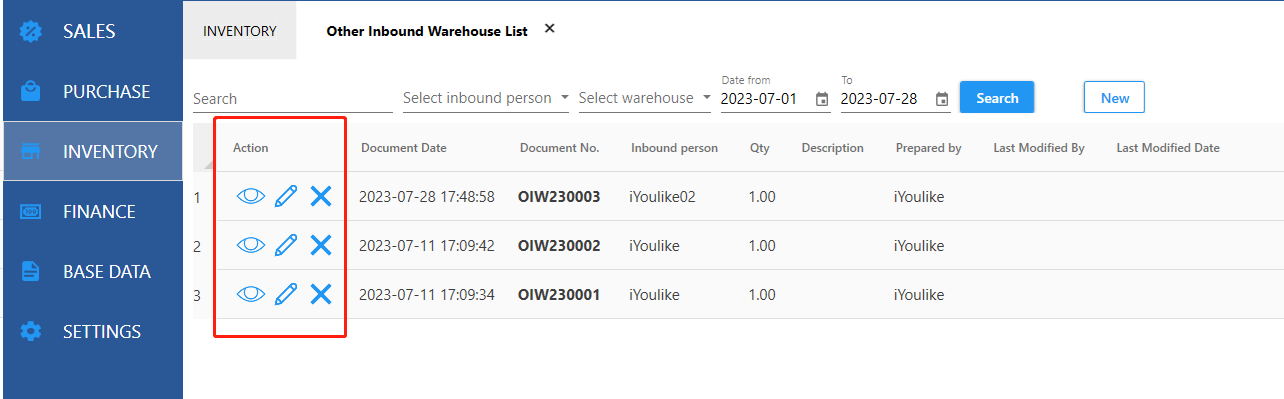Focus the Search text field
This screenshot has height=399, width=1284.
(293, 99)
